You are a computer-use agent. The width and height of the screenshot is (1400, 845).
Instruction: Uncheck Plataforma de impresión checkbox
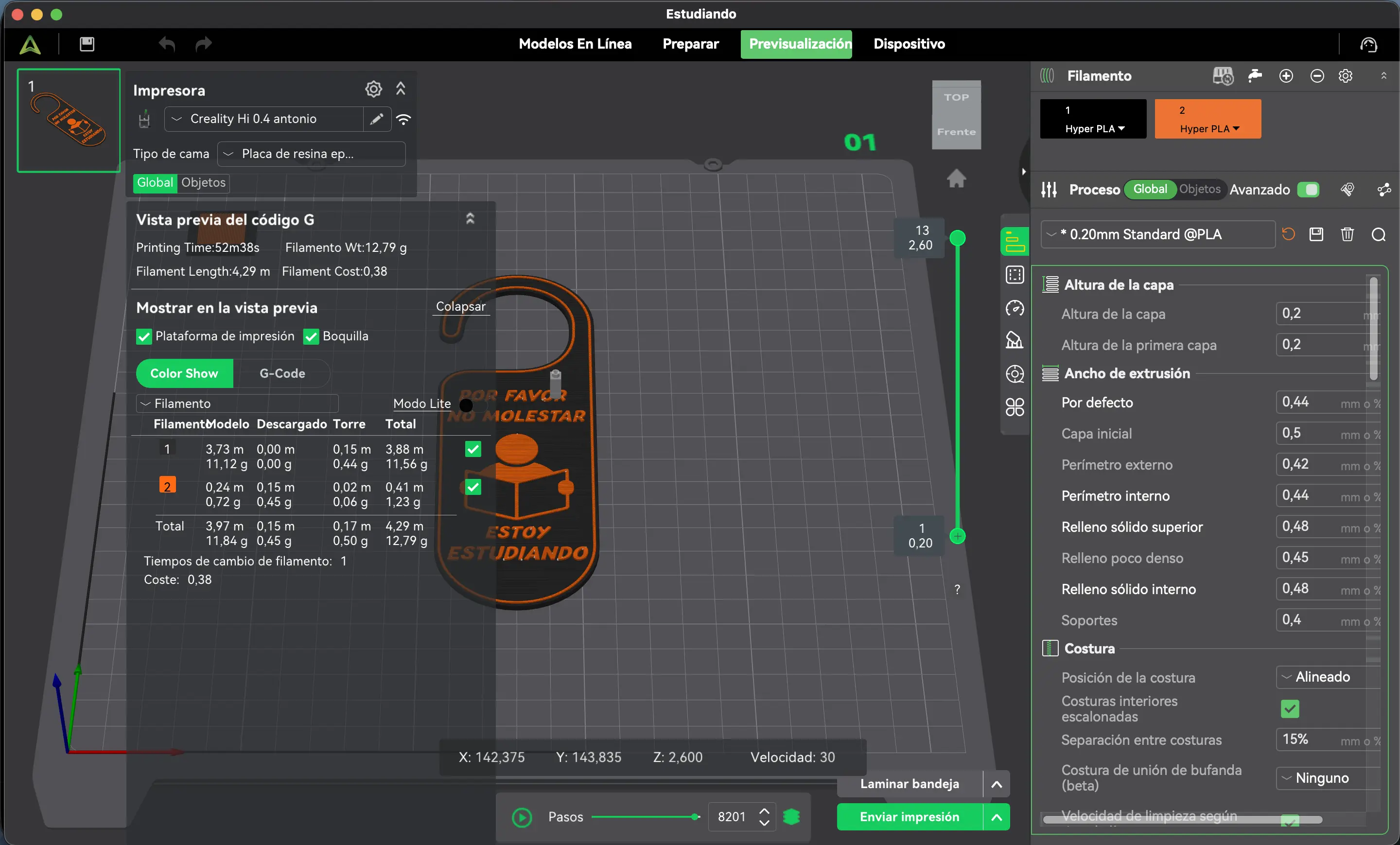(x=144, y=336)
